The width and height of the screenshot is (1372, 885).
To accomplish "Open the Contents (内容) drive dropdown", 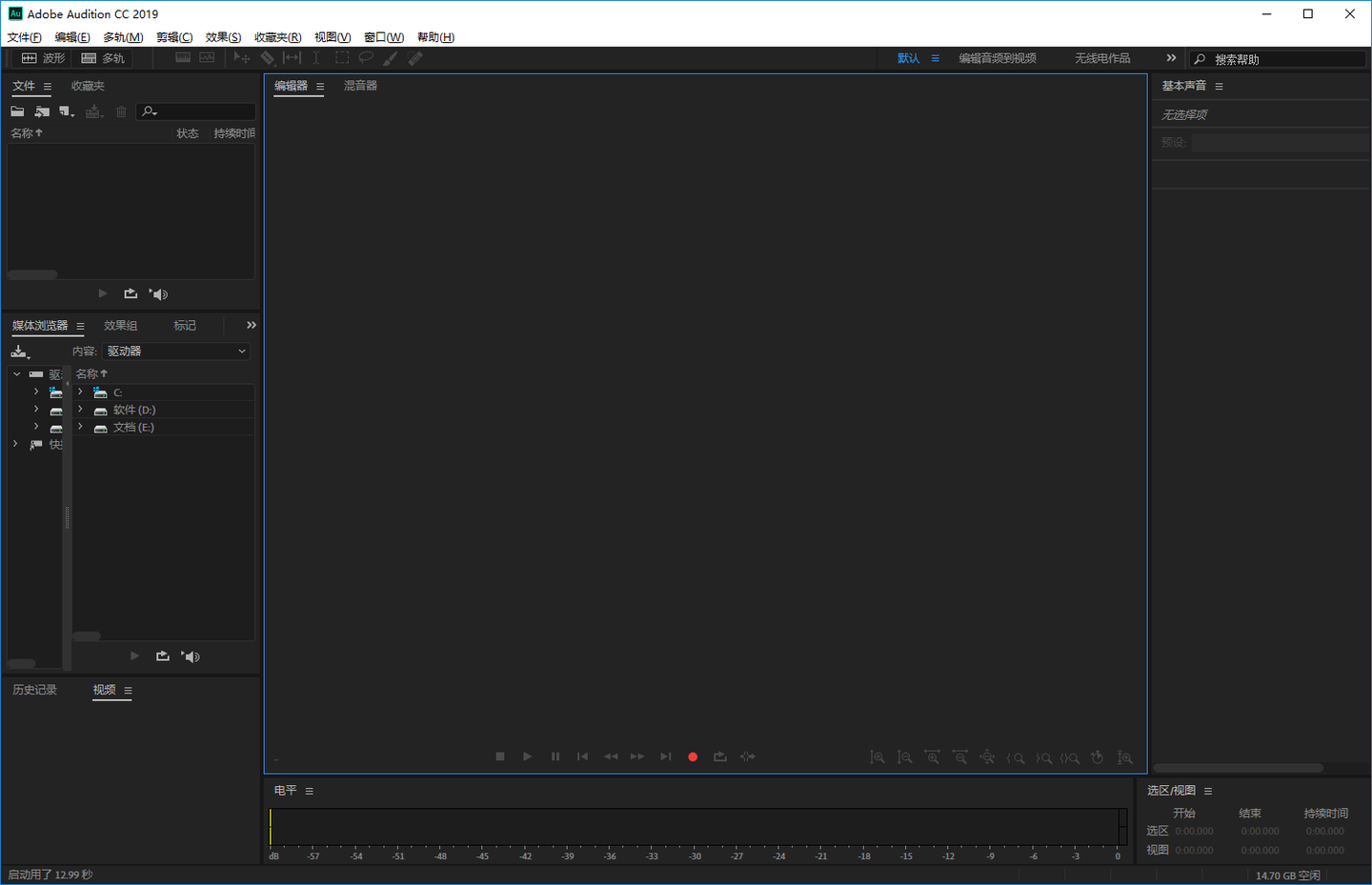I will tap(176, 352).
